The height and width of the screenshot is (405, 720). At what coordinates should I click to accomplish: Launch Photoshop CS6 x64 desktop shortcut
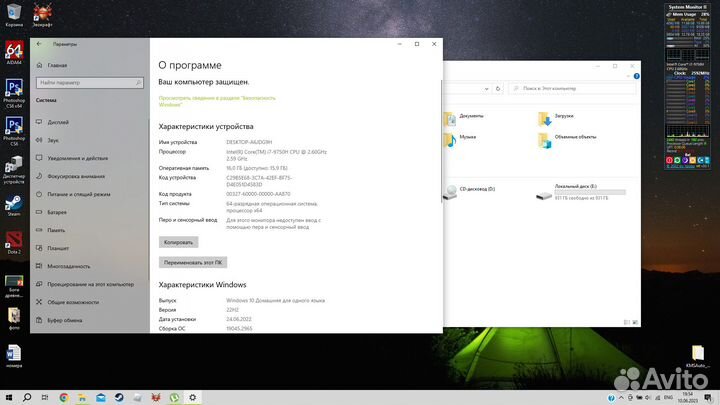pyautogui.click(x=14, y=94)
